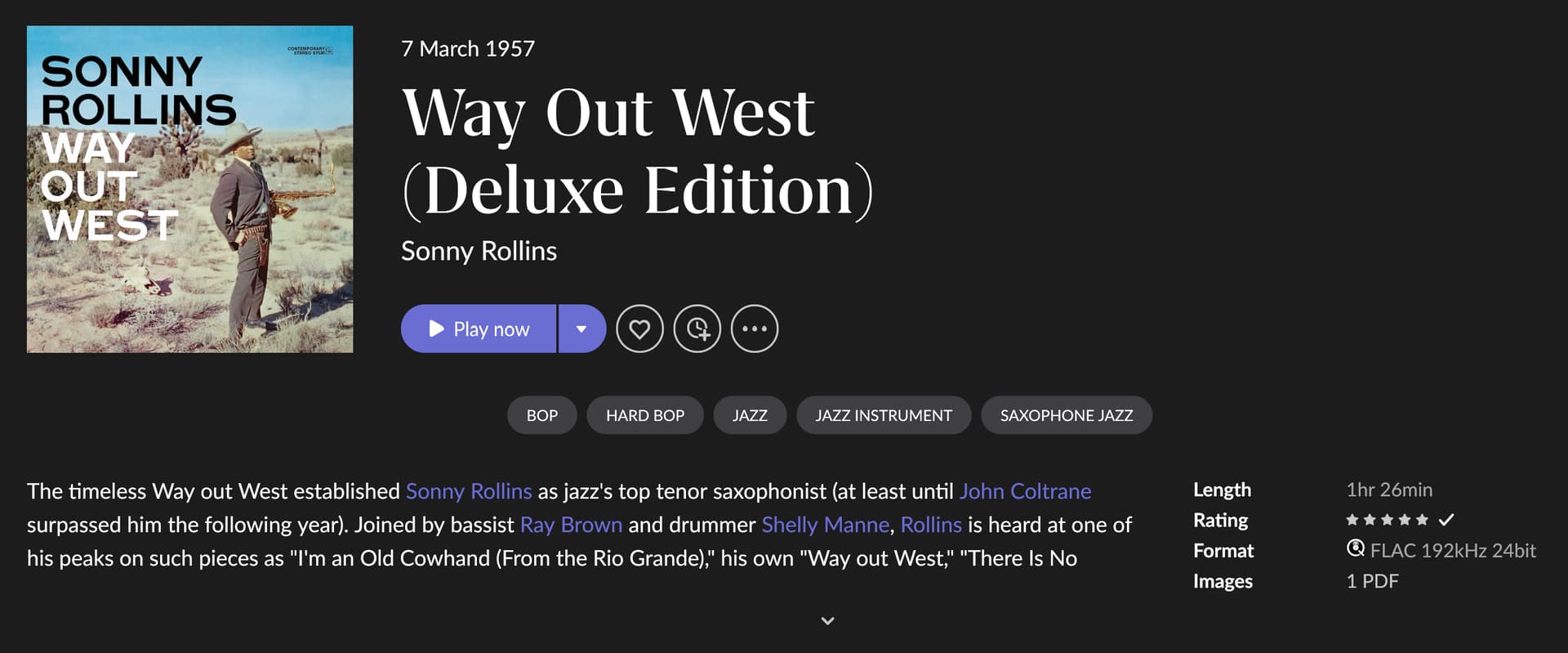Click the Way Out West album cover

point(190,190)
